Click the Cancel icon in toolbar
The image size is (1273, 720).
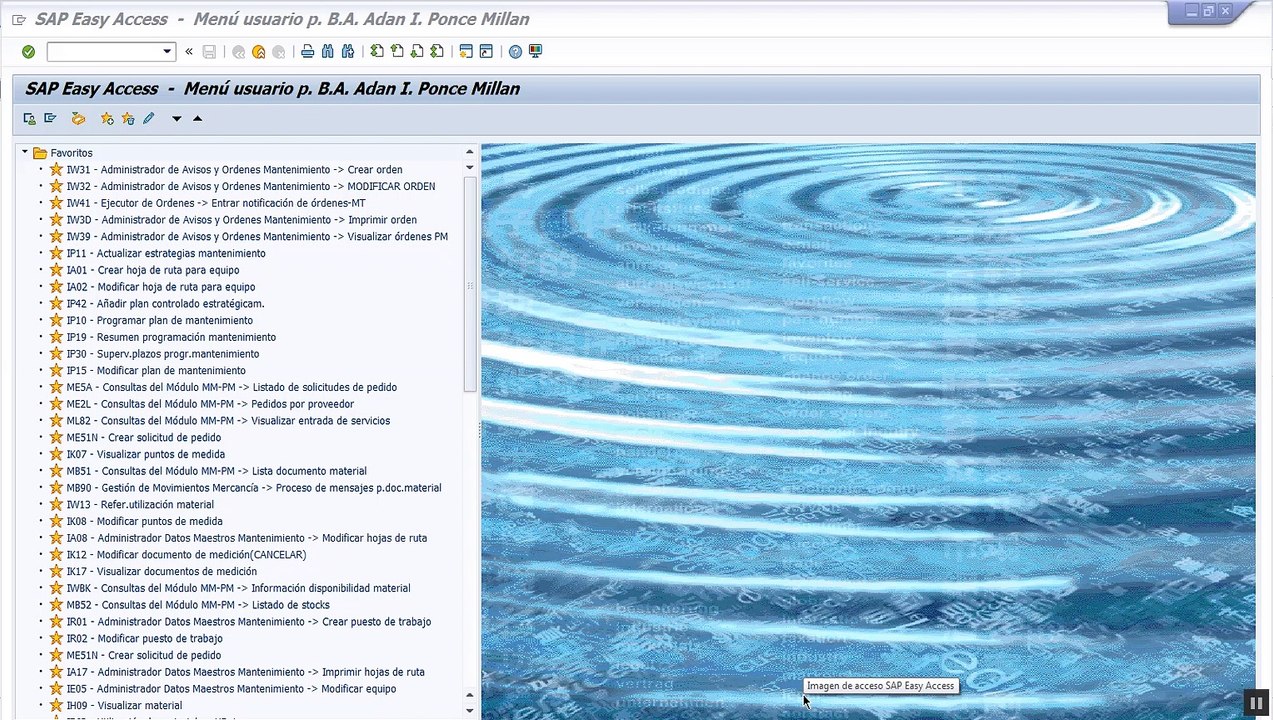click(x=279, y=52)
